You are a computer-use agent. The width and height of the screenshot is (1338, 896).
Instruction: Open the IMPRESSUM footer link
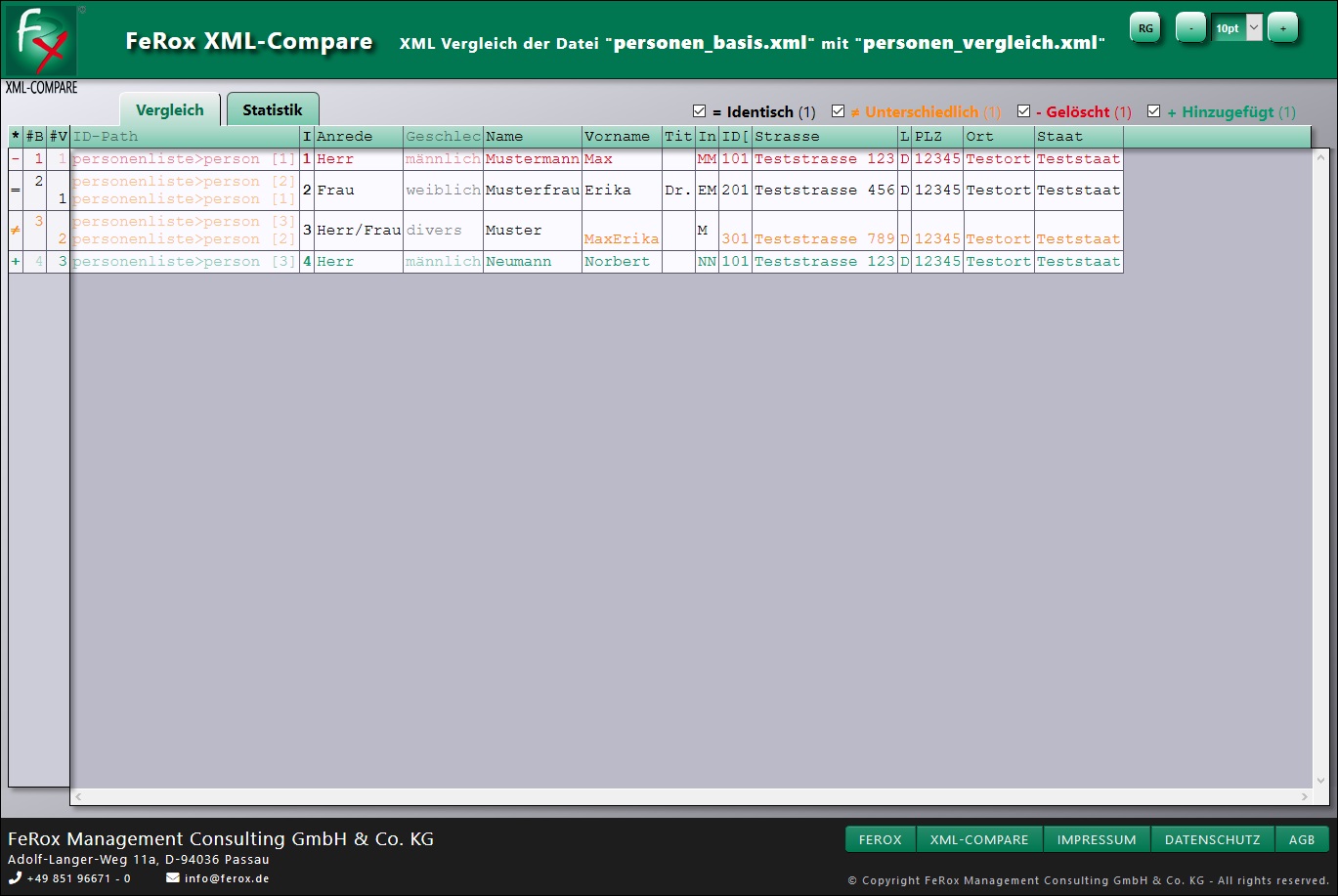1096,839
